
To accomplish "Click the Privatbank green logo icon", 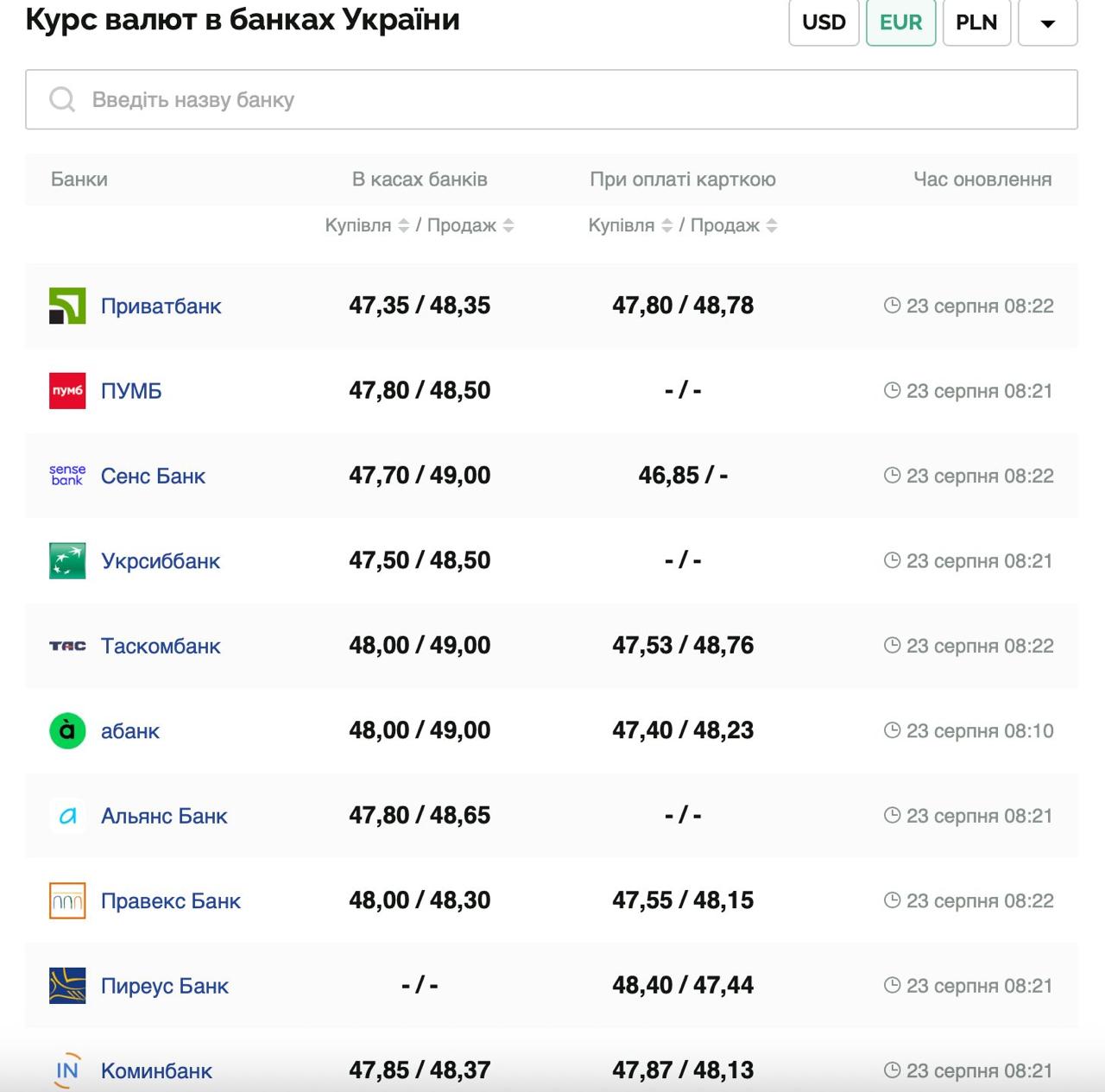I will coord(67,306).
